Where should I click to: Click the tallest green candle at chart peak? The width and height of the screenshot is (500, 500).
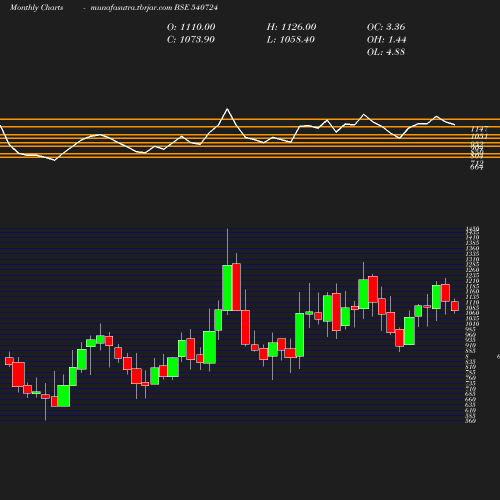click(227, 288)
